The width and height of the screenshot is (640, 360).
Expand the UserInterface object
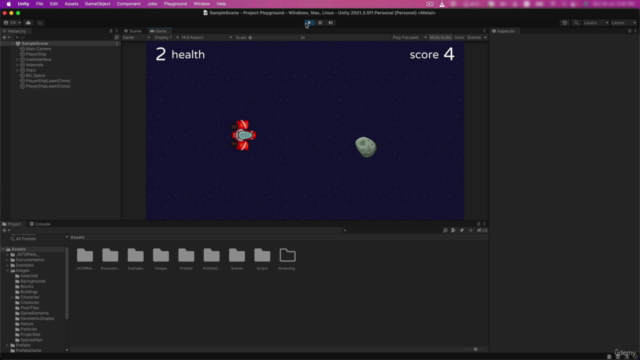pyautogui.click(x=17, y=60)
